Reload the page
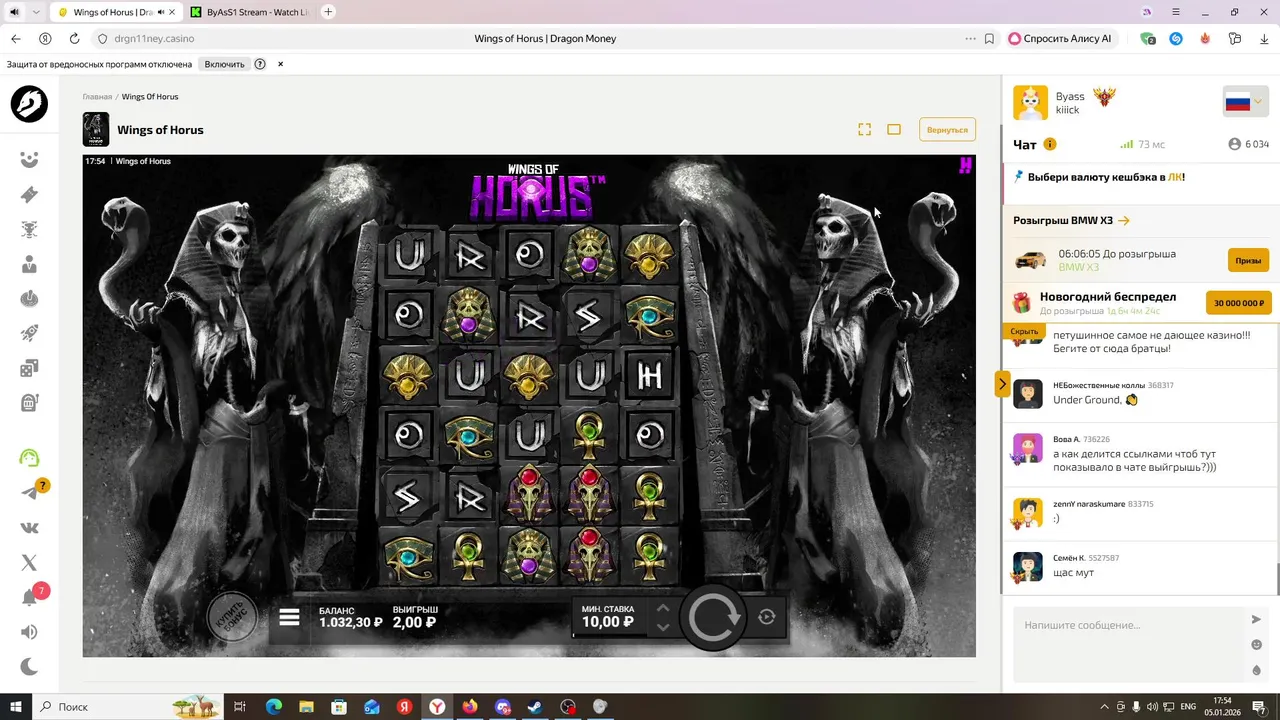This screenshot has height=720, width=1280. pyautogui.click(x=74, y=39)
